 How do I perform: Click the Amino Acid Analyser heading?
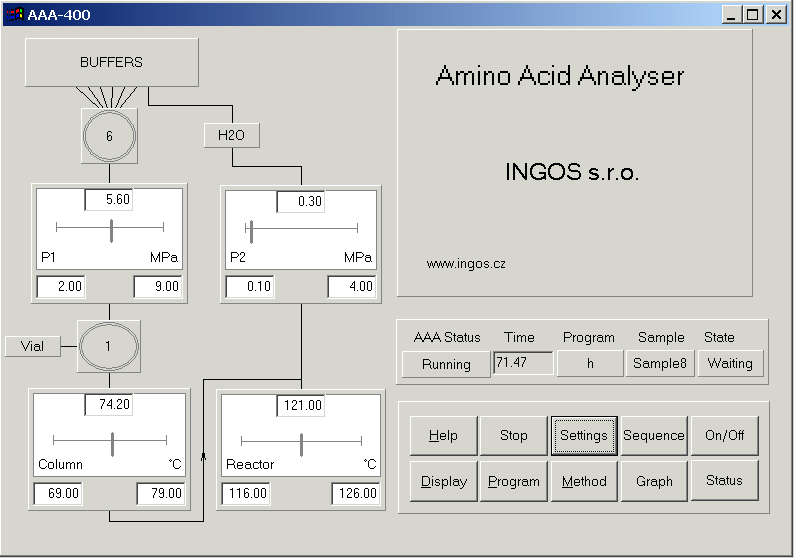pos(560,76)
